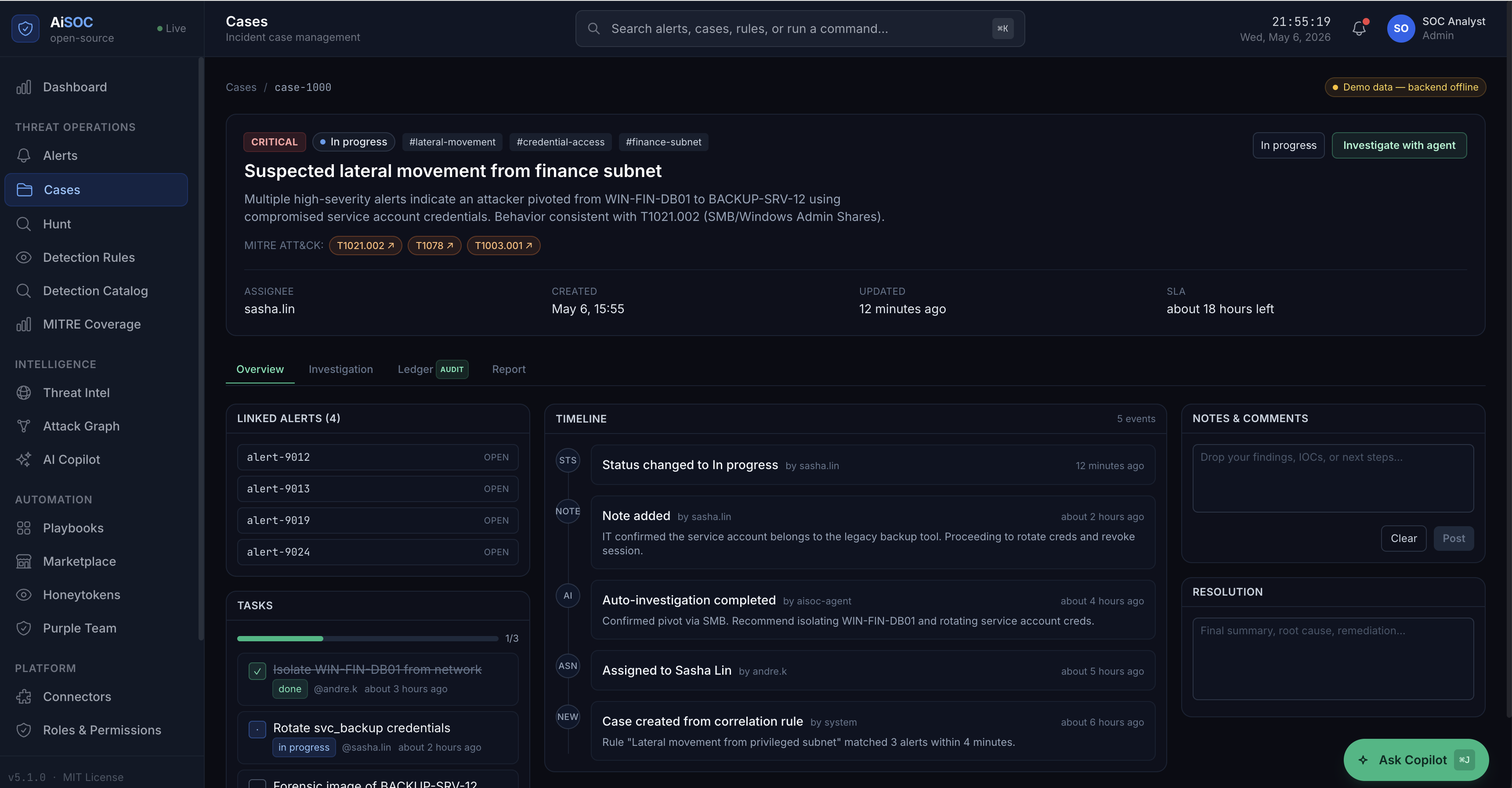Image resolution: width=1512 pixels, height=788 pixels.
Task: Click the global search input field
Action: coord(800,29)
